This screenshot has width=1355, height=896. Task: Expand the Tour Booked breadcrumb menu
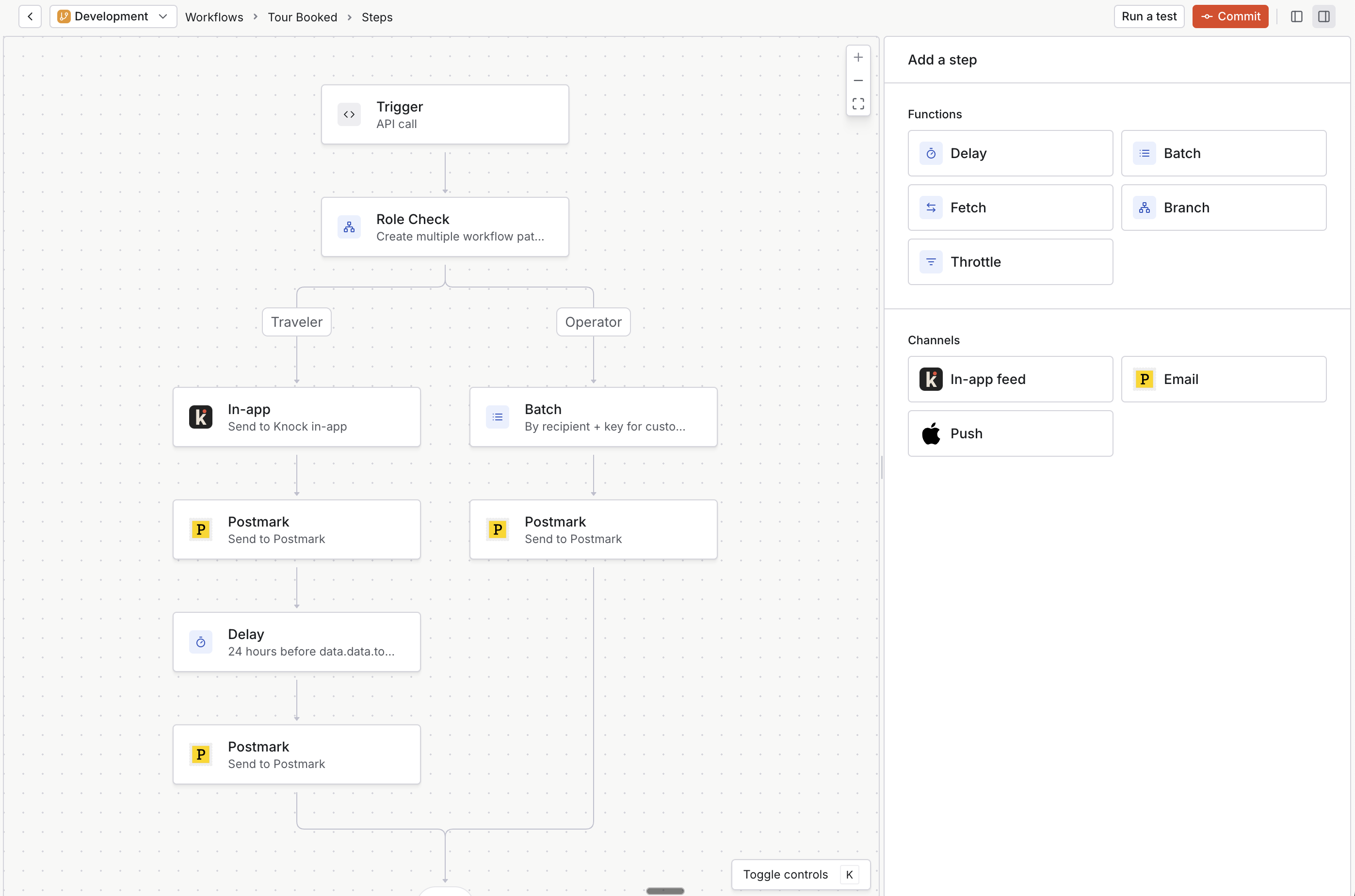click(x=302, y=17)
